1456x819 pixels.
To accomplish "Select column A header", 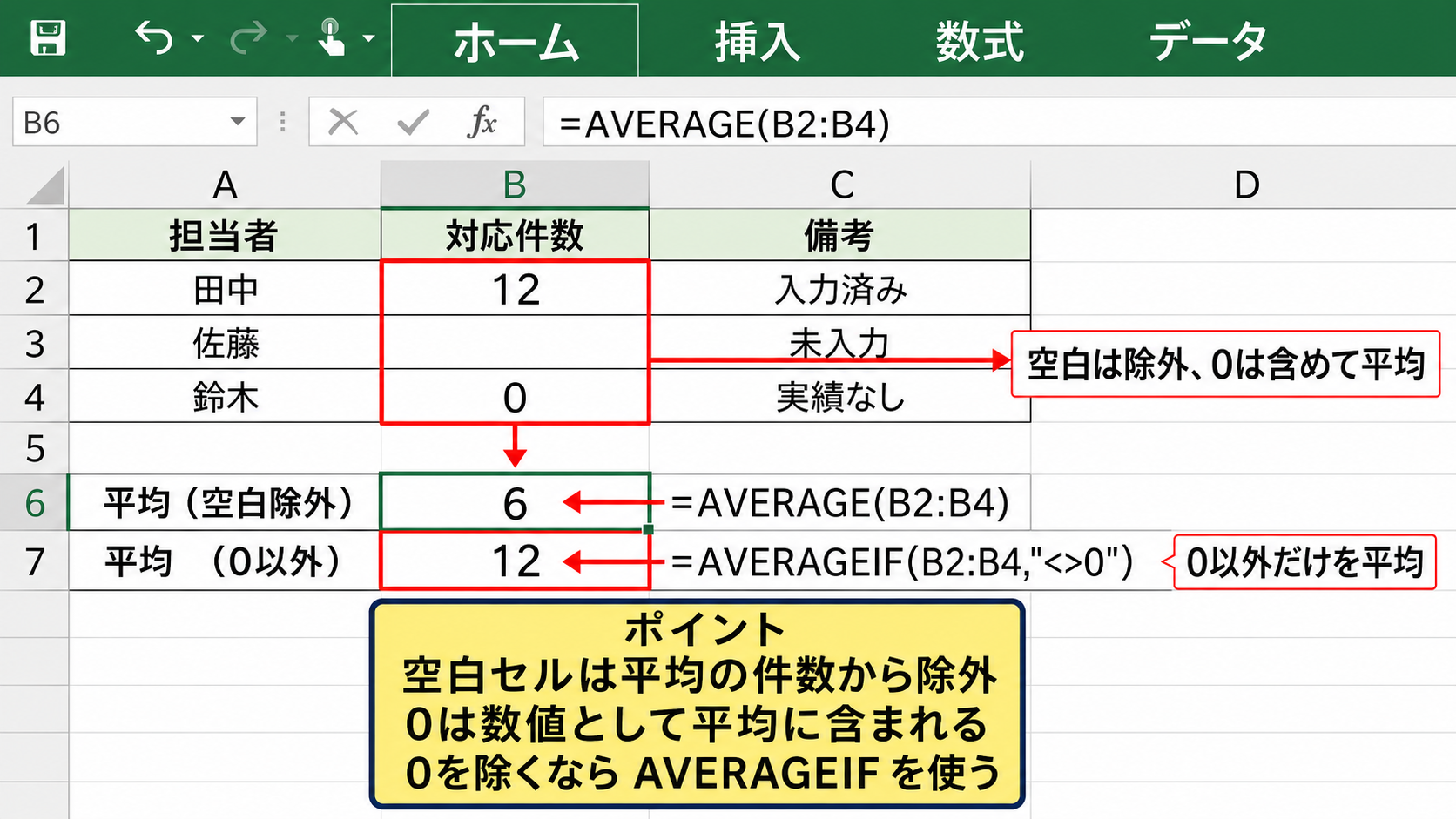I will [225, 185].
